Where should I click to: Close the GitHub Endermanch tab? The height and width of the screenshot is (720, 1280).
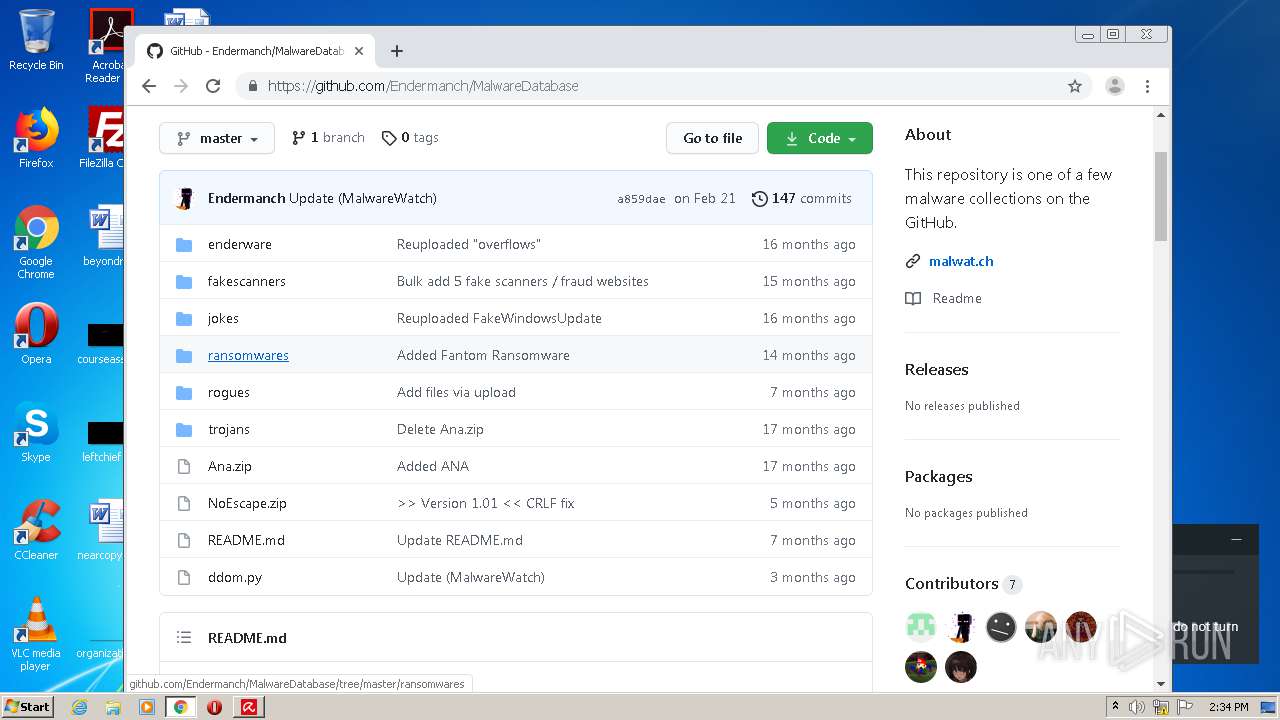359,51
